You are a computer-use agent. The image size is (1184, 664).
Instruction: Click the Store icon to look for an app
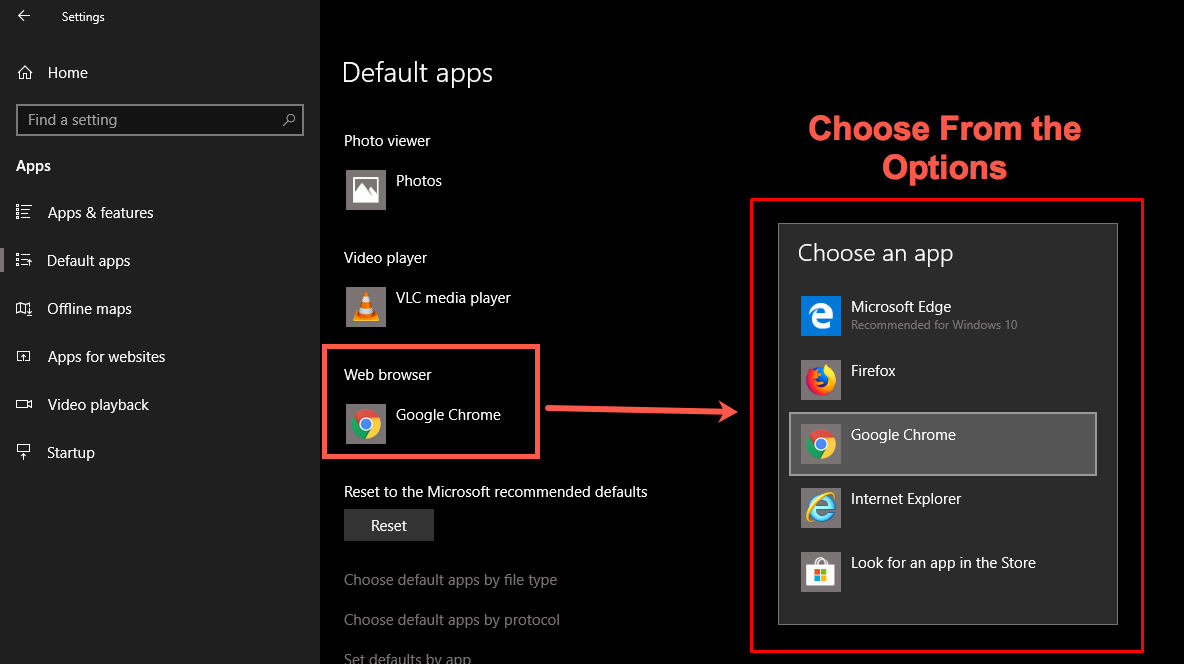pyautogui.click(x=820, y=572)
